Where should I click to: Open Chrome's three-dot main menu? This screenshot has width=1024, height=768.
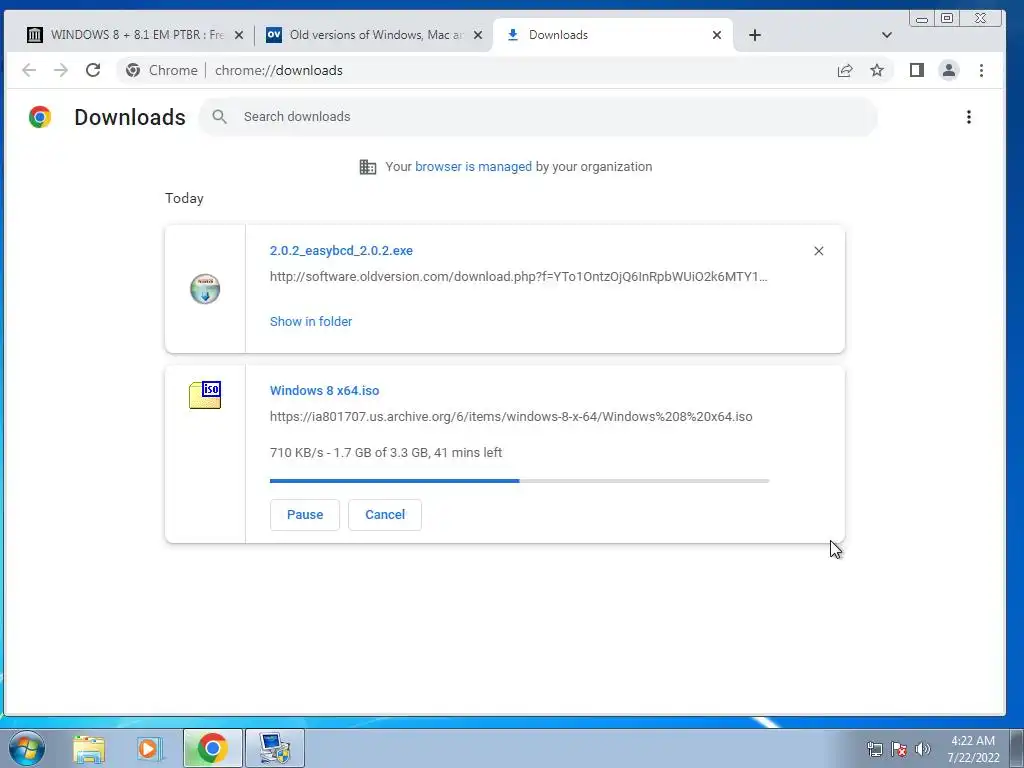(982, 71)
